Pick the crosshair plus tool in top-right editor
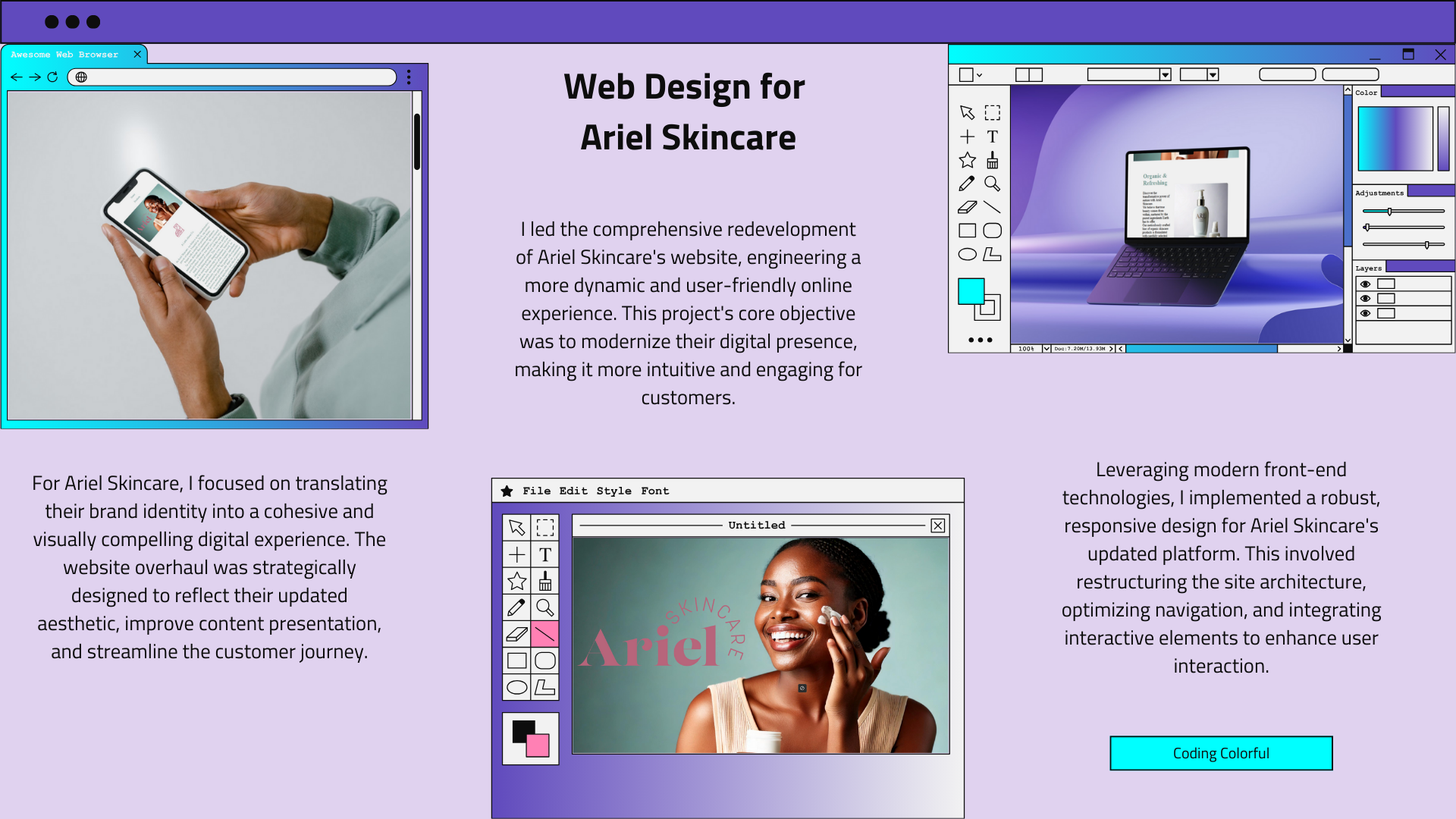This screenshot has width=1456, height=819. pyautogui.click(x=967, y=136)
